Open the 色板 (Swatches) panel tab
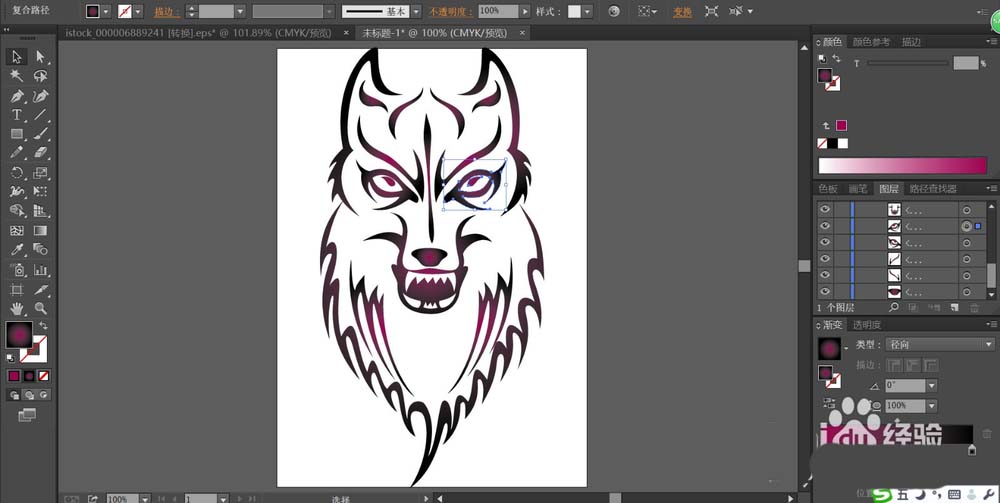Image resolution: width=1000 pixels, height=503 pixels. click(x=828, y=189)
